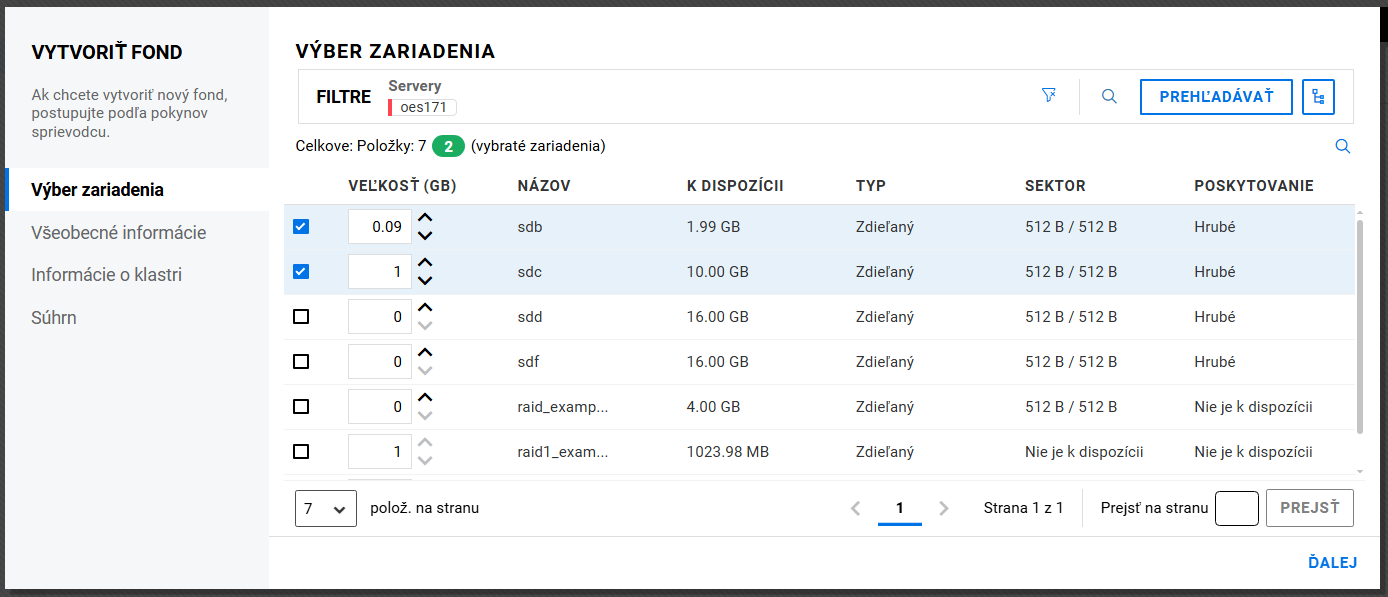The height and width of the screenshot is (597, 1388).
Task: Click the PREHĽADÁVAŤ button
Action: (x=1215, y=97)
